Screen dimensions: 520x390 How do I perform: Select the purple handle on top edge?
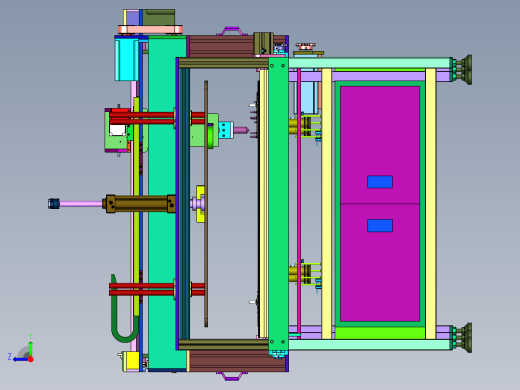[x=232, y=31]
